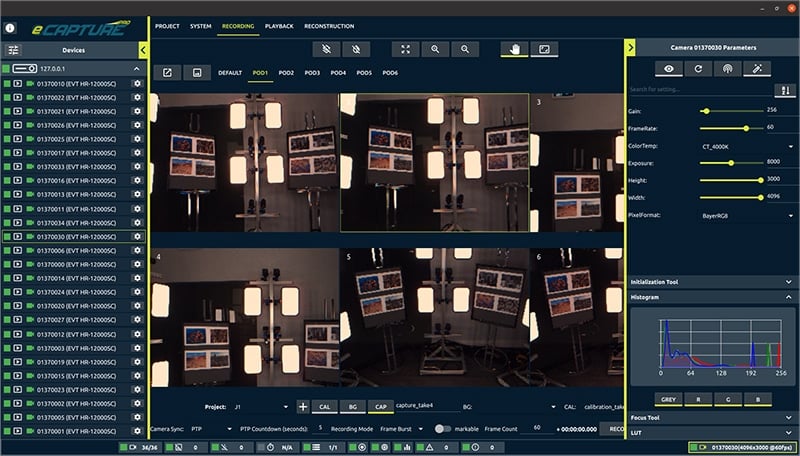Collapse the 127.0.0.1 device group
Viewport: 800px width, 456px height.
137,68
